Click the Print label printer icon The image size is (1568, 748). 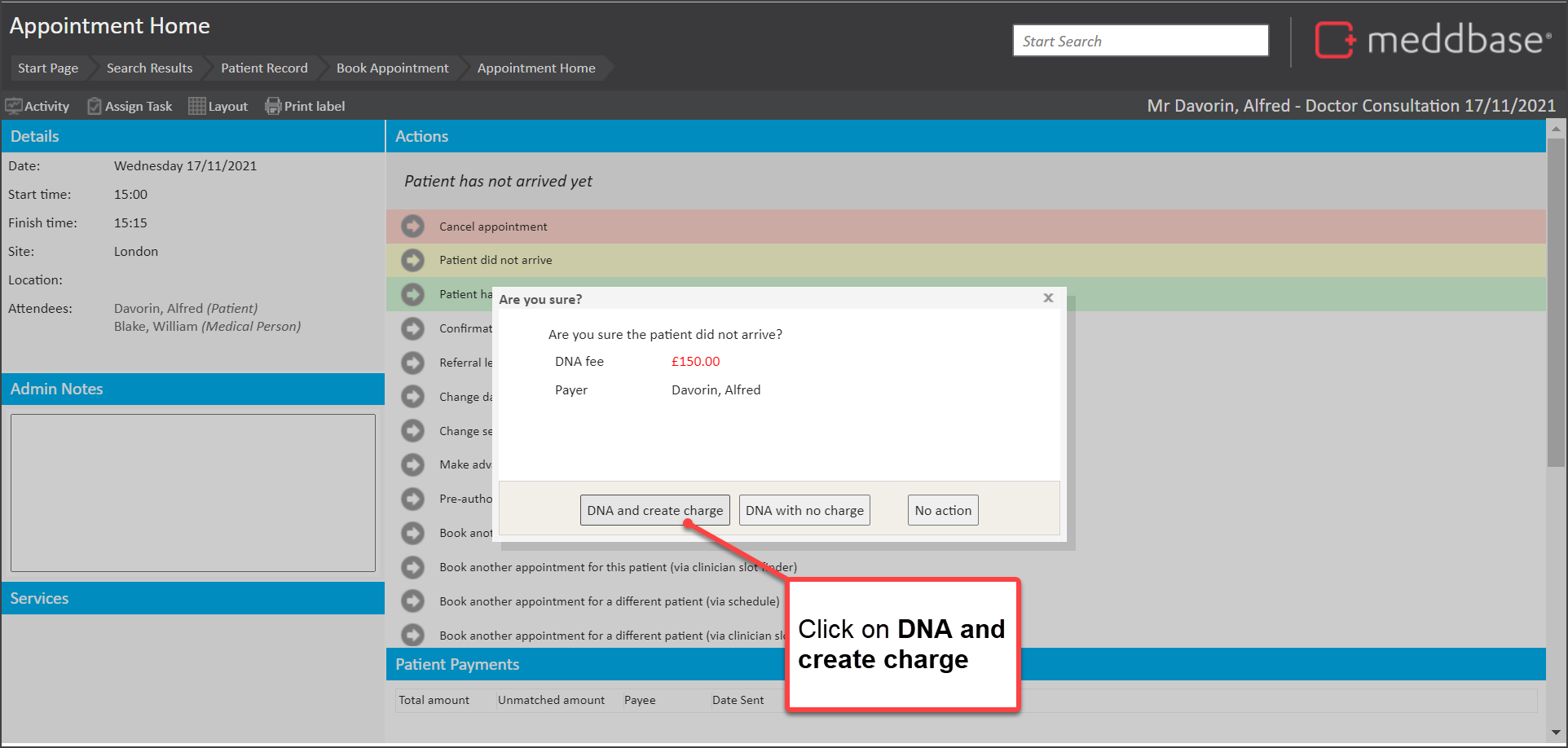coord(273,107)
